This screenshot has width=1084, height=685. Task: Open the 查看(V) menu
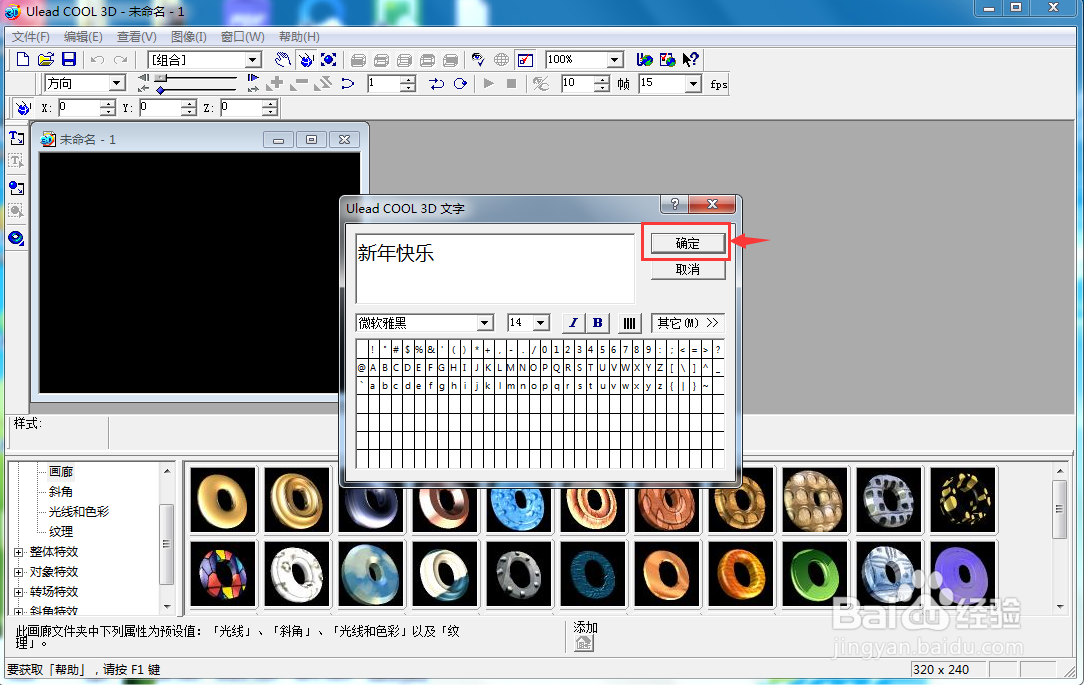(x=136, y=37)
